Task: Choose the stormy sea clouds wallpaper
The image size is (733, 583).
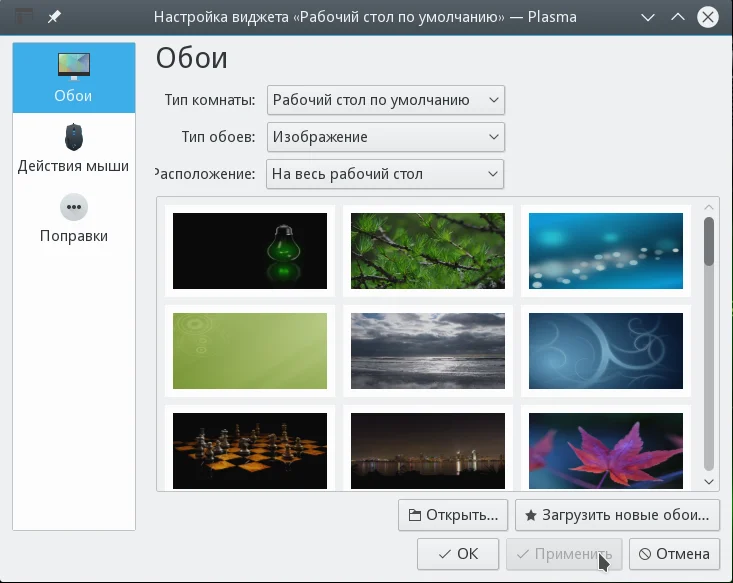Action: (428, 351)
